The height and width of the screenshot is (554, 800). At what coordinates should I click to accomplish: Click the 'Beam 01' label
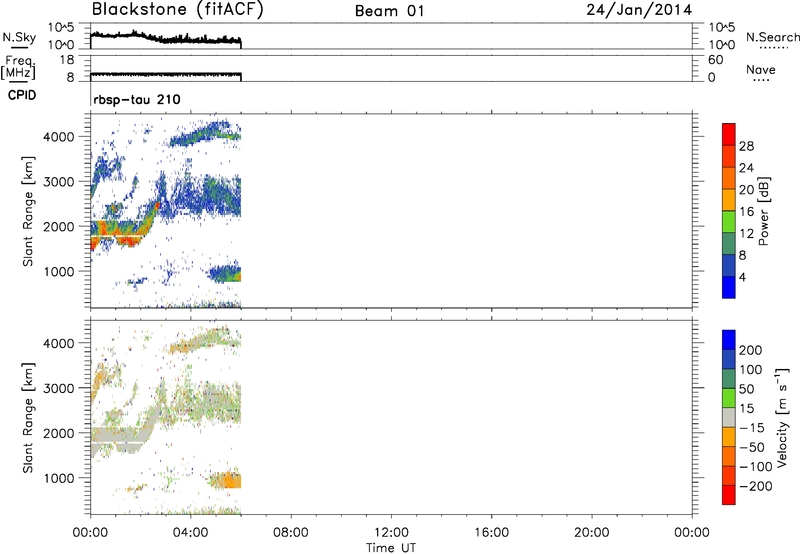[389, 11]
